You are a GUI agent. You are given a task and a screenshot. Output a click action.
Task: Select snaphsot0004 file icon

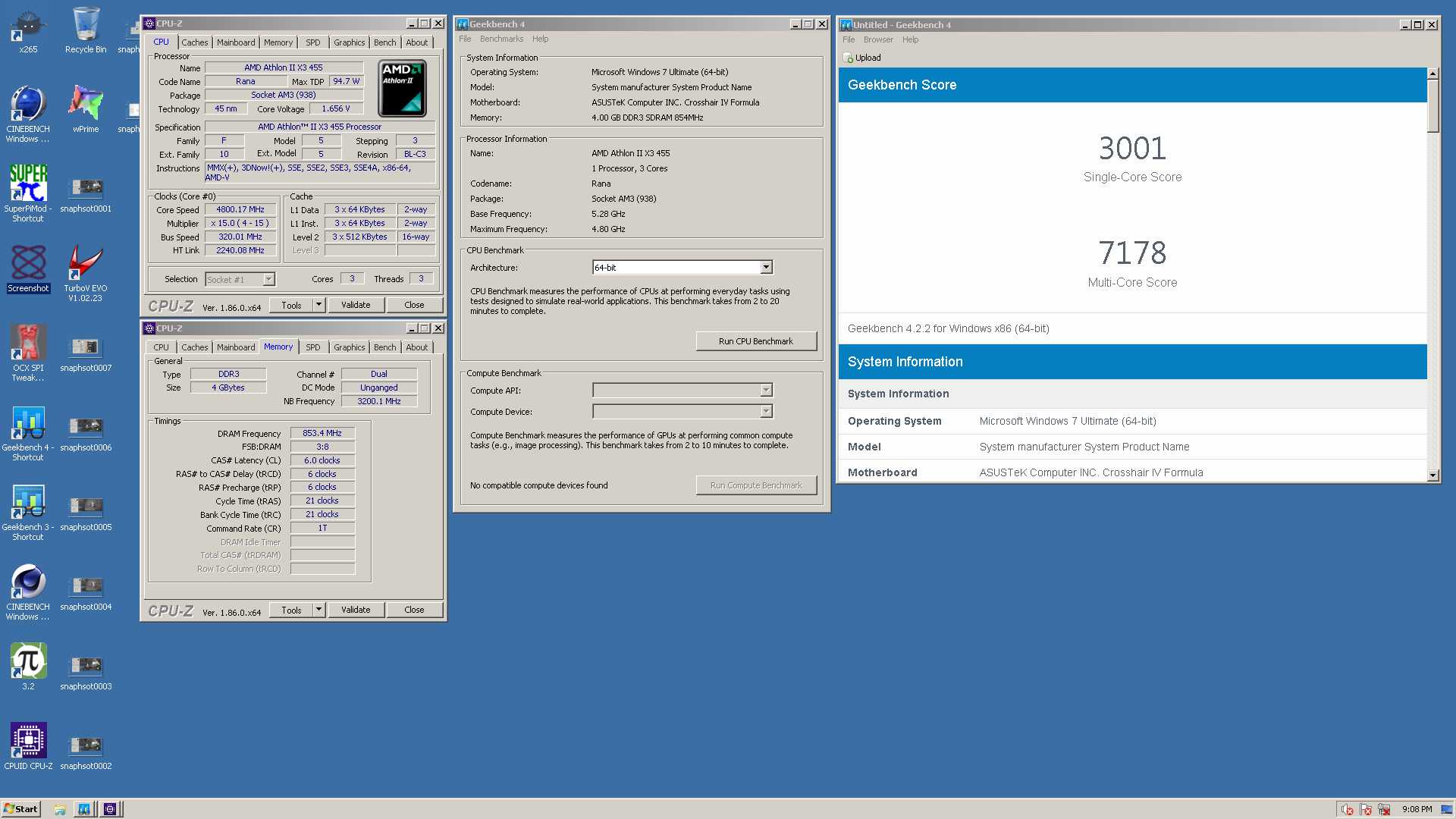point(86,592)
